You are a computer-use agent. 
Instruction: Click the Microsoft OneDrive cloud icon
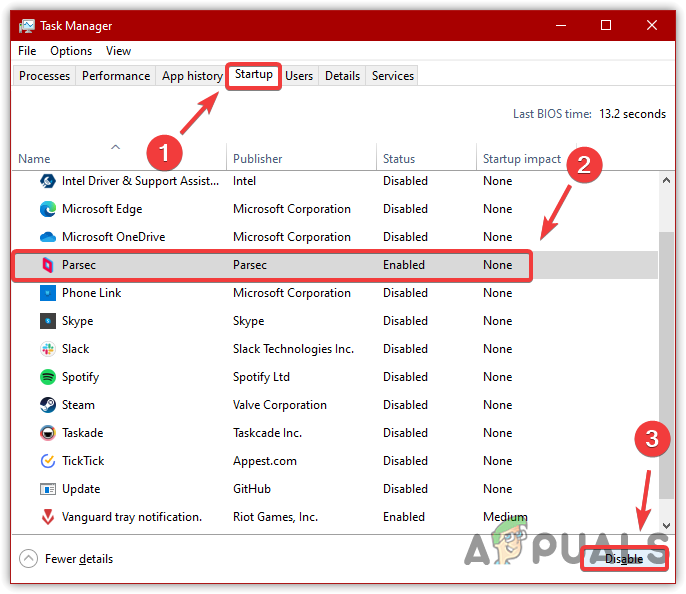tap(48, 237)
